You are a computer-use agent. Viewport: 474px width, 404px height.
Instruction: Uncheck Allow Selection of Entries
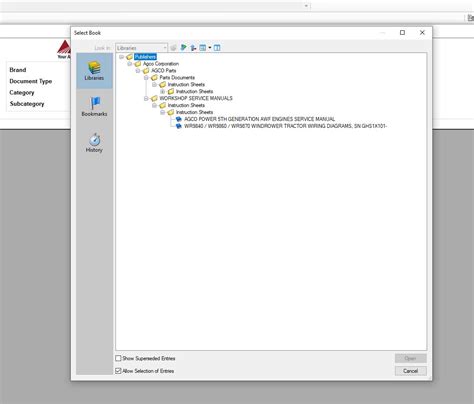tap(118, 371)
